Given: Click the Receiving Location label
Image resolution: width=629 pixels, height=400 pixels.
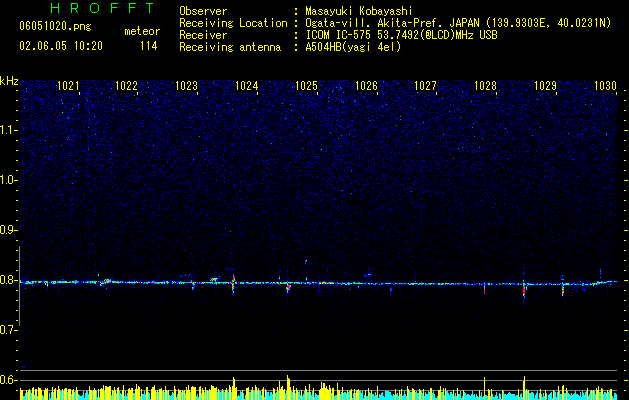Looking at the screenshot, I should (233, 23).
